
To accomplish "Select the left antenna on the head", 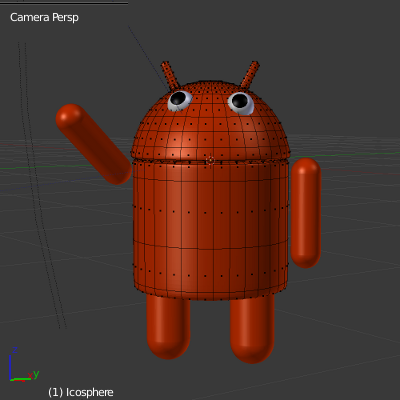I will 170,75.
